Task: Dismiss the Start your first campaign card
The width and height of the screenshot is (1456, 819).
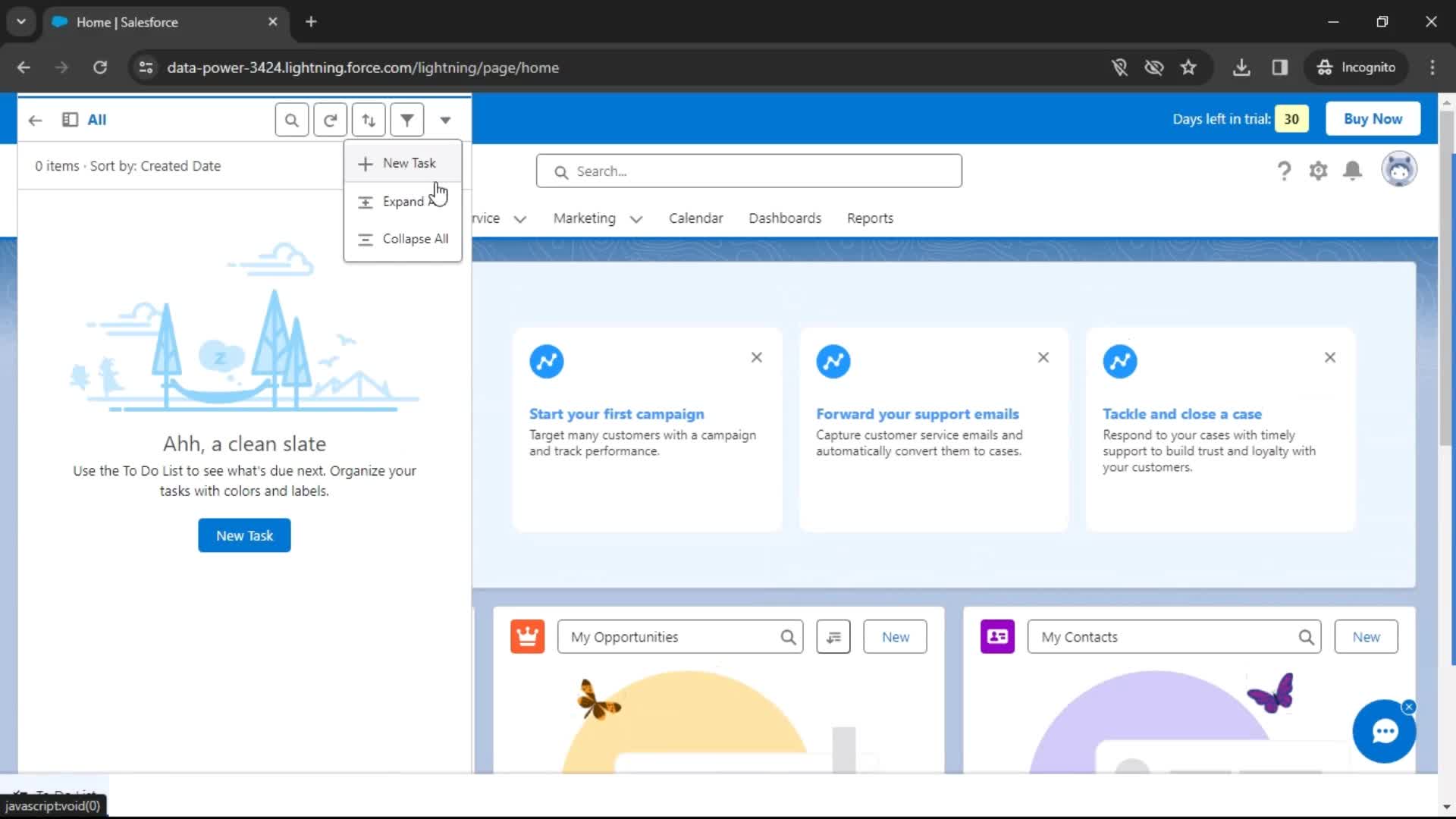Action: point(757,357)
